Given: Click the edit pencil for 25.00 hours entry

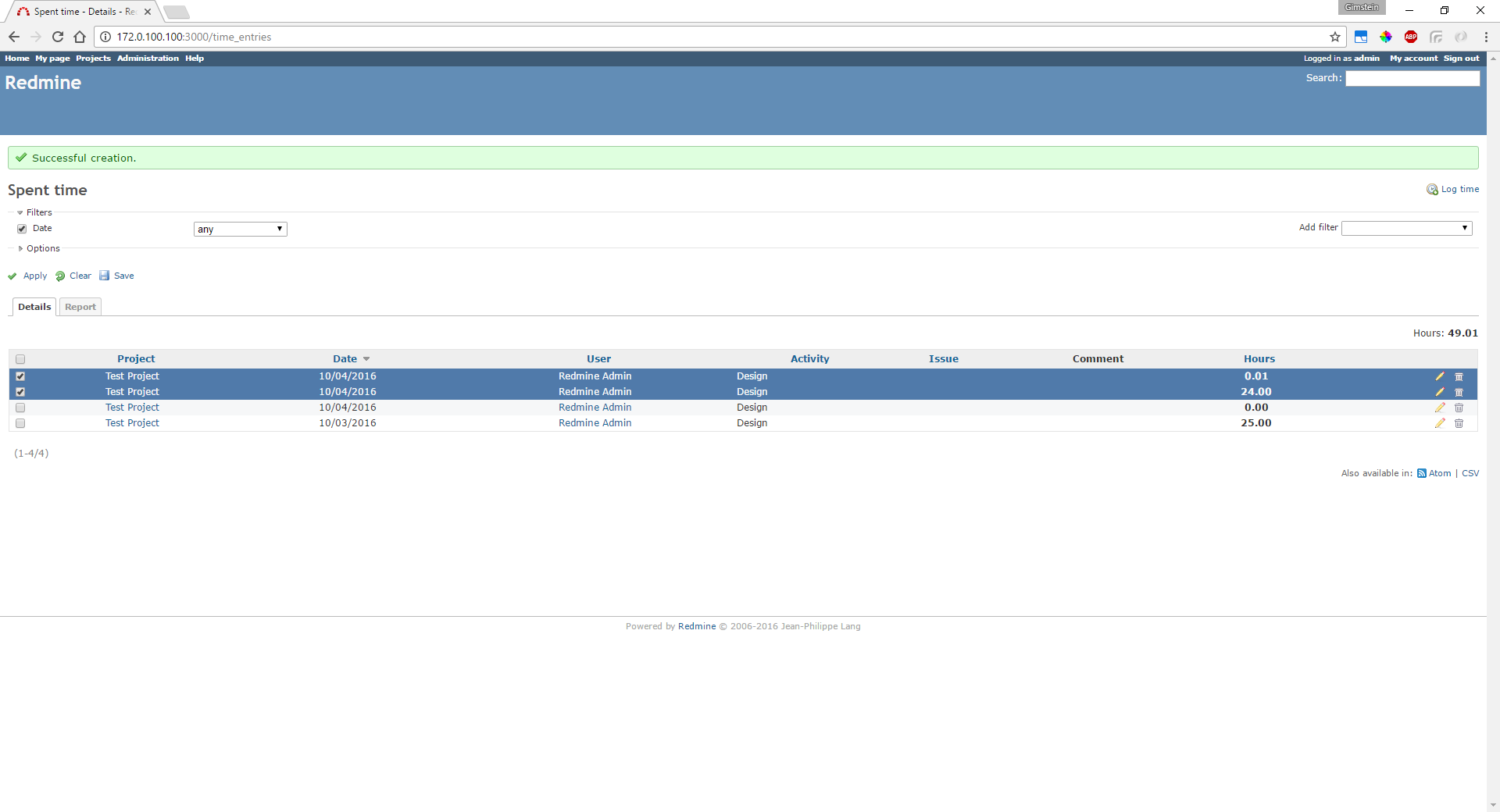Looking at the screenshot, I should coord(1439,423).
